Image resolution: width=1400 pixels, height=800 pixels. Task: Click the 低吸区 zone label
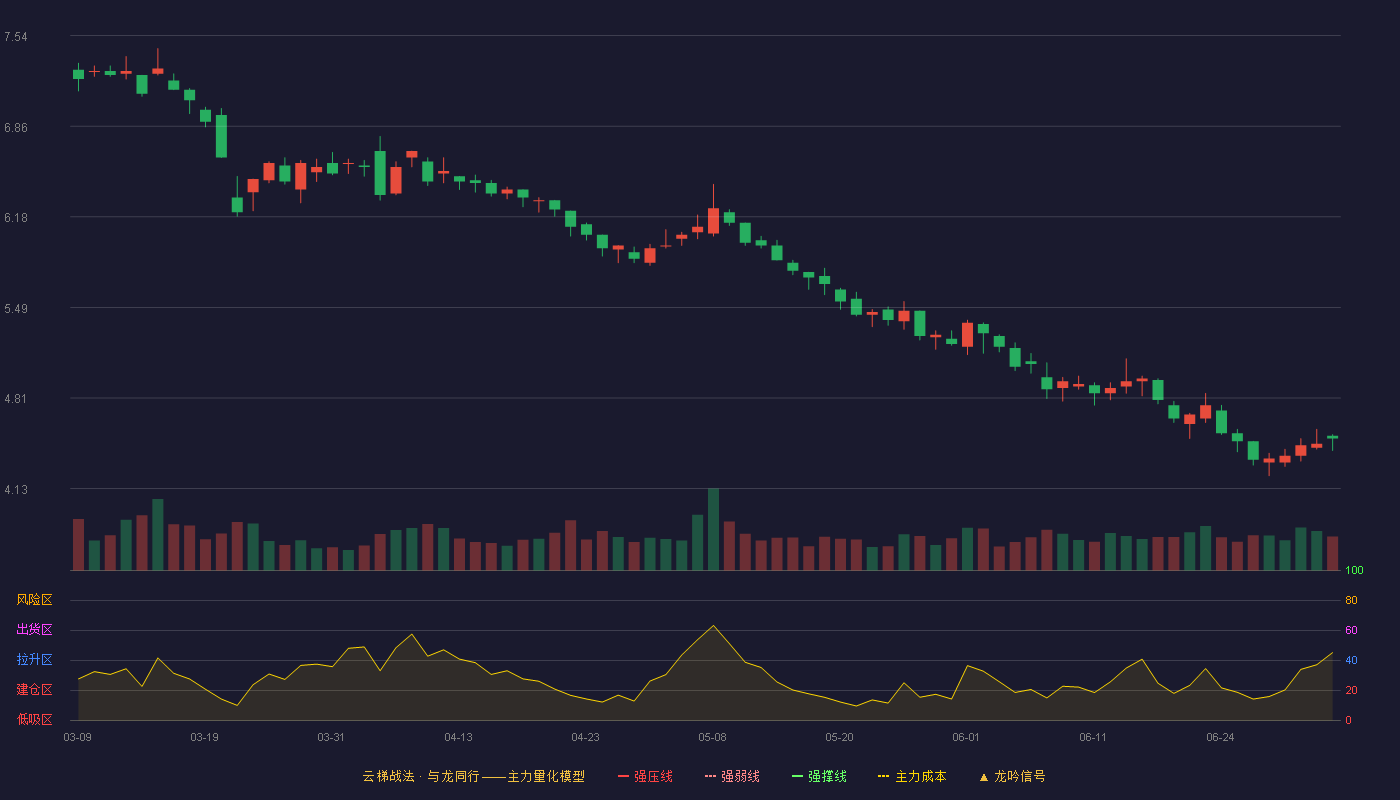coord(34,719)
